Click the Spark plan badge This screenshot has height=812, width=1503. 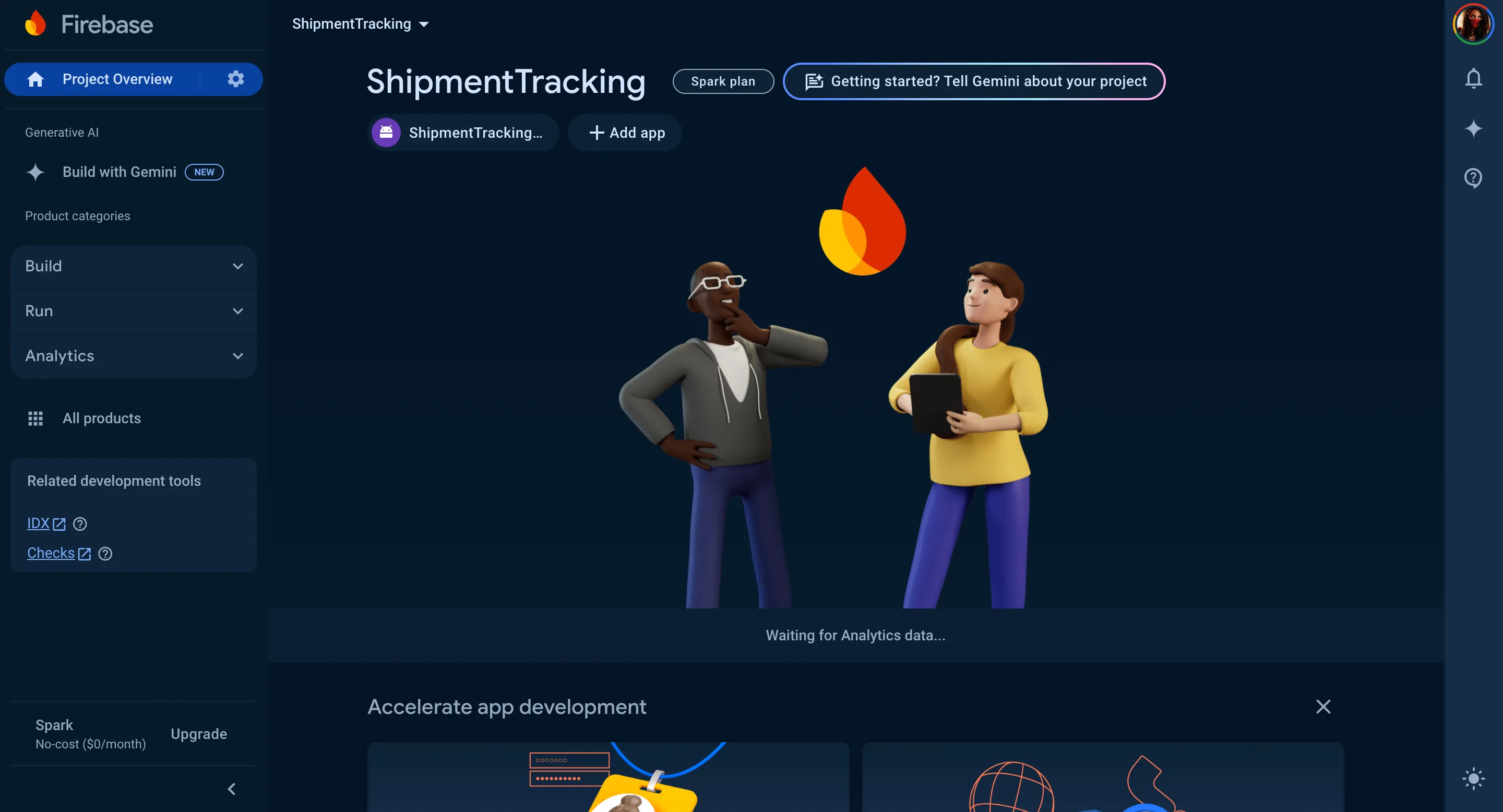point(723,81)
